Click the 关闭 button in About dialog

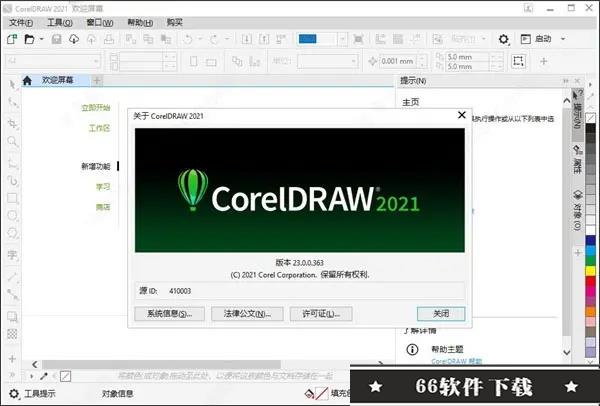(441, 314)
